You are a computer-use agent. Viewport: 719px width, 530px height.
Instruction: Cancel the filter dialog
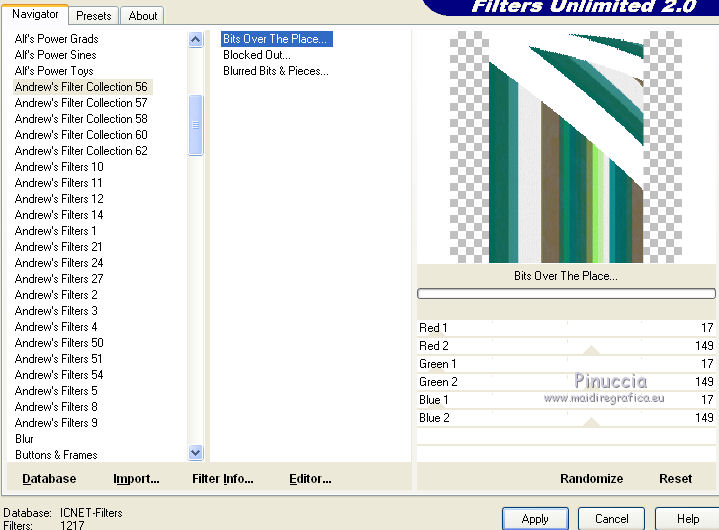(611, 519)
